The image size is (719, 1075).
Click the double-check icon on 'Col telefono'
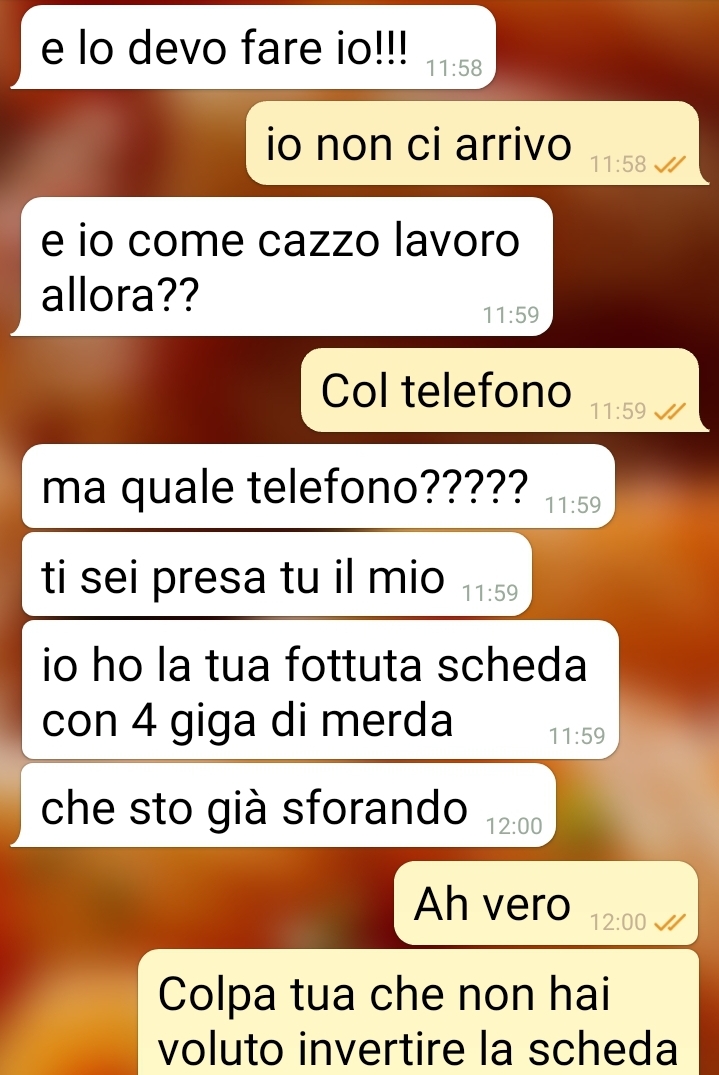670,411
